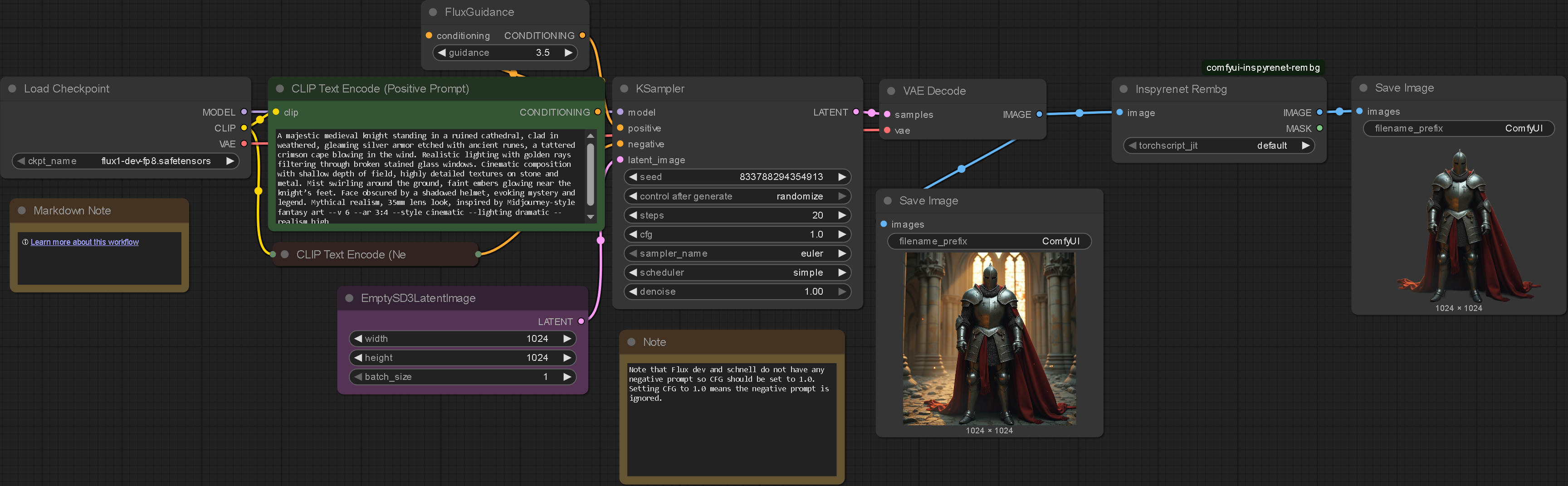Image resolution: width=1568 pixels, height=486 pixels.
Task: Increase cfg with right arrow
Action: click(842, 234)
